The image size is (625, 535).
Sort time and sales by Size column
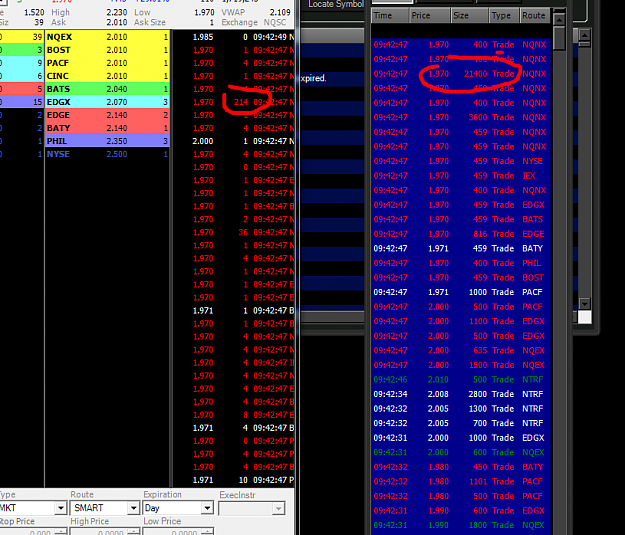[470, 16]
